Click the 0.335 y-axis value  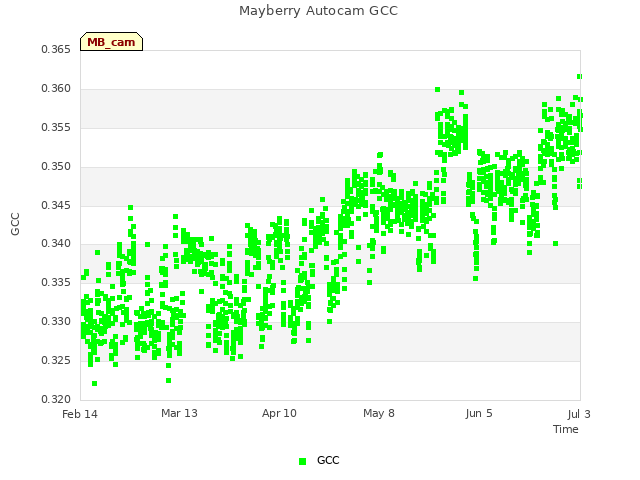pos(56,282)
